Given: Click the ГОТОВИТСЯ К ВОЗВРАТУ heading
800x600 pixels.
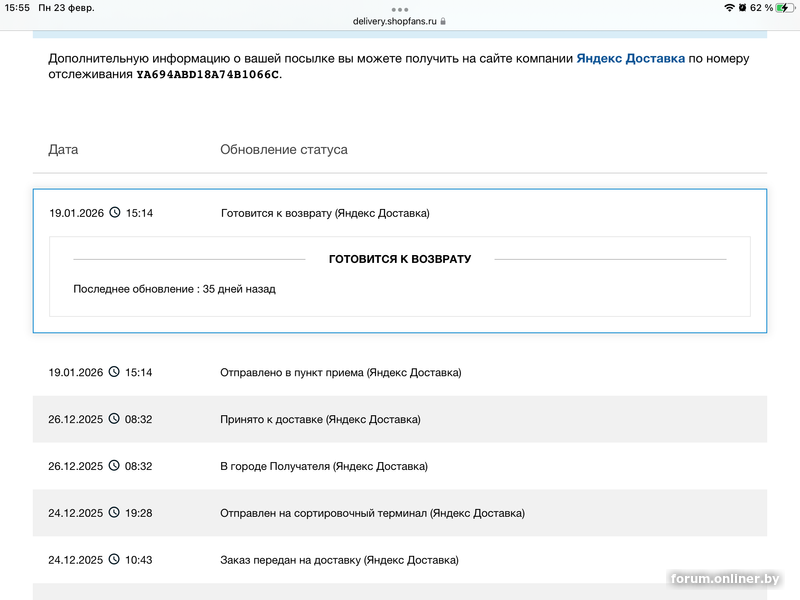Looking at the screenshot, I should [400, 259].
